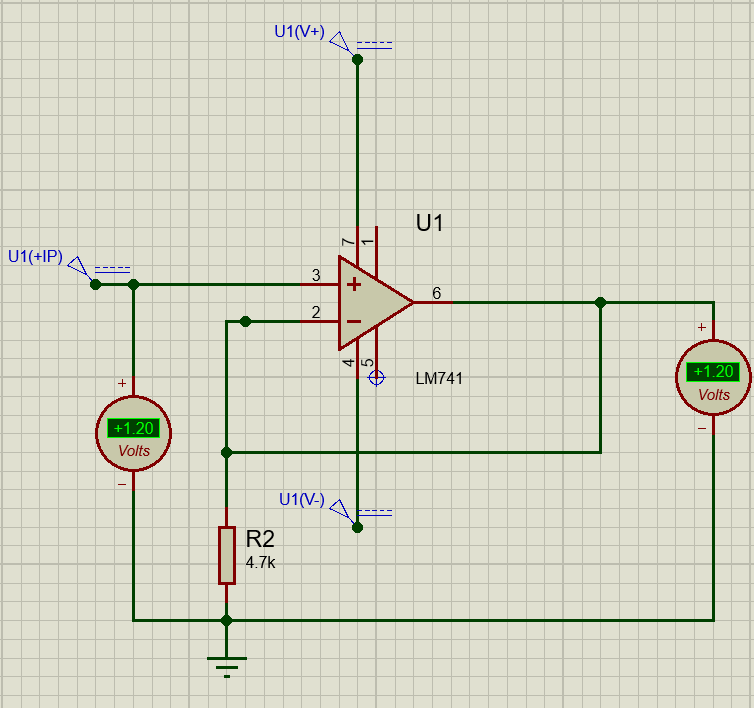The width and height of the screenshot is (754, 708).
Task: Select the LM741 op-amp triangle symbol
Action: (x=375, y=303)
